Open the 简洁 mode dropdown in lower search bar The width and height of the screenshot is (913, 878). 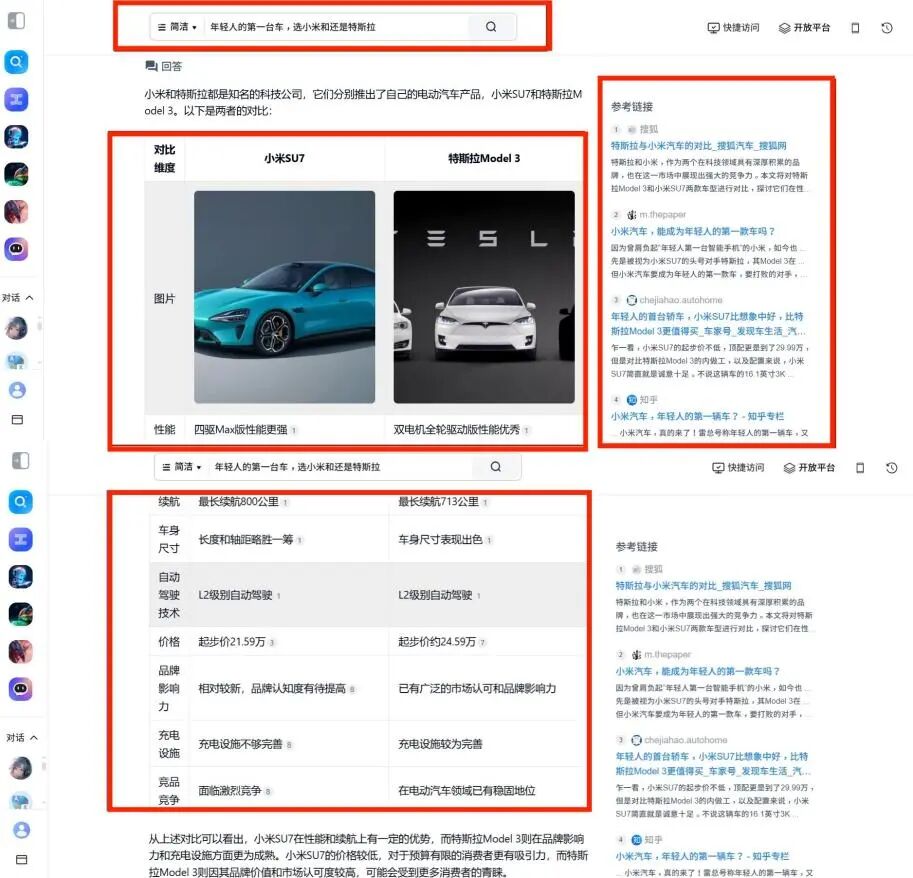point(182,467)
